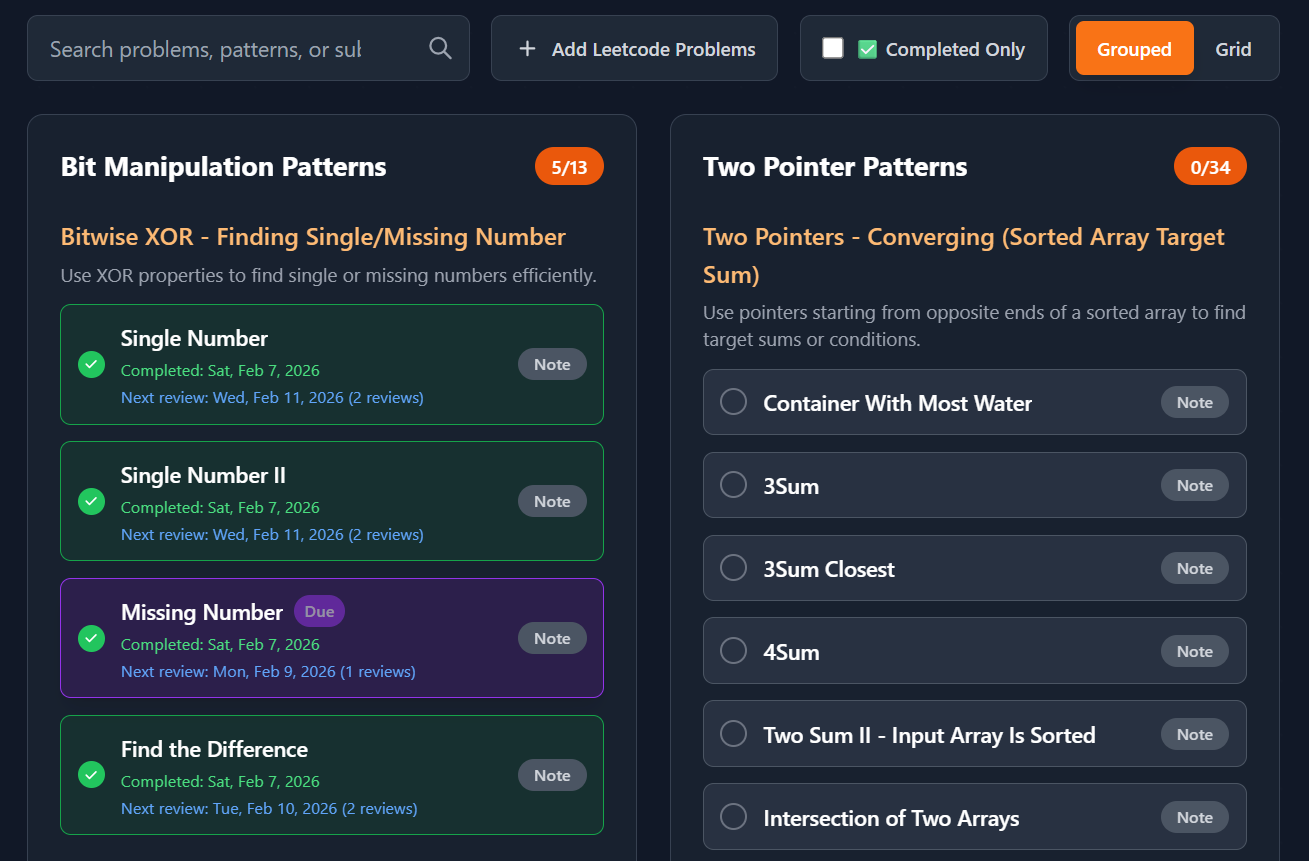Click the problem search input field
Viewport: 1309px width, 861px height.
point(230,48)
